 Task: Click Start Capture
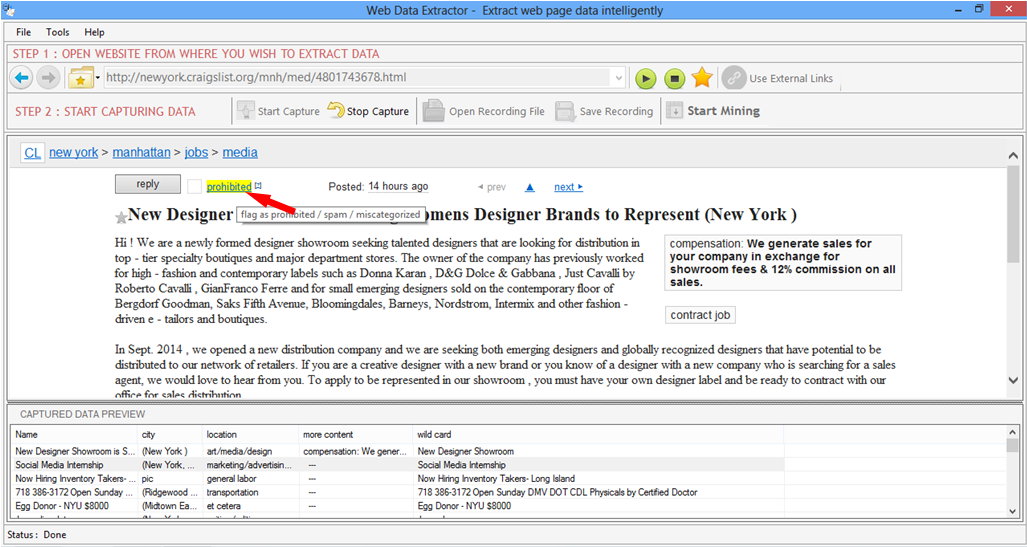(x=278, y=111)
